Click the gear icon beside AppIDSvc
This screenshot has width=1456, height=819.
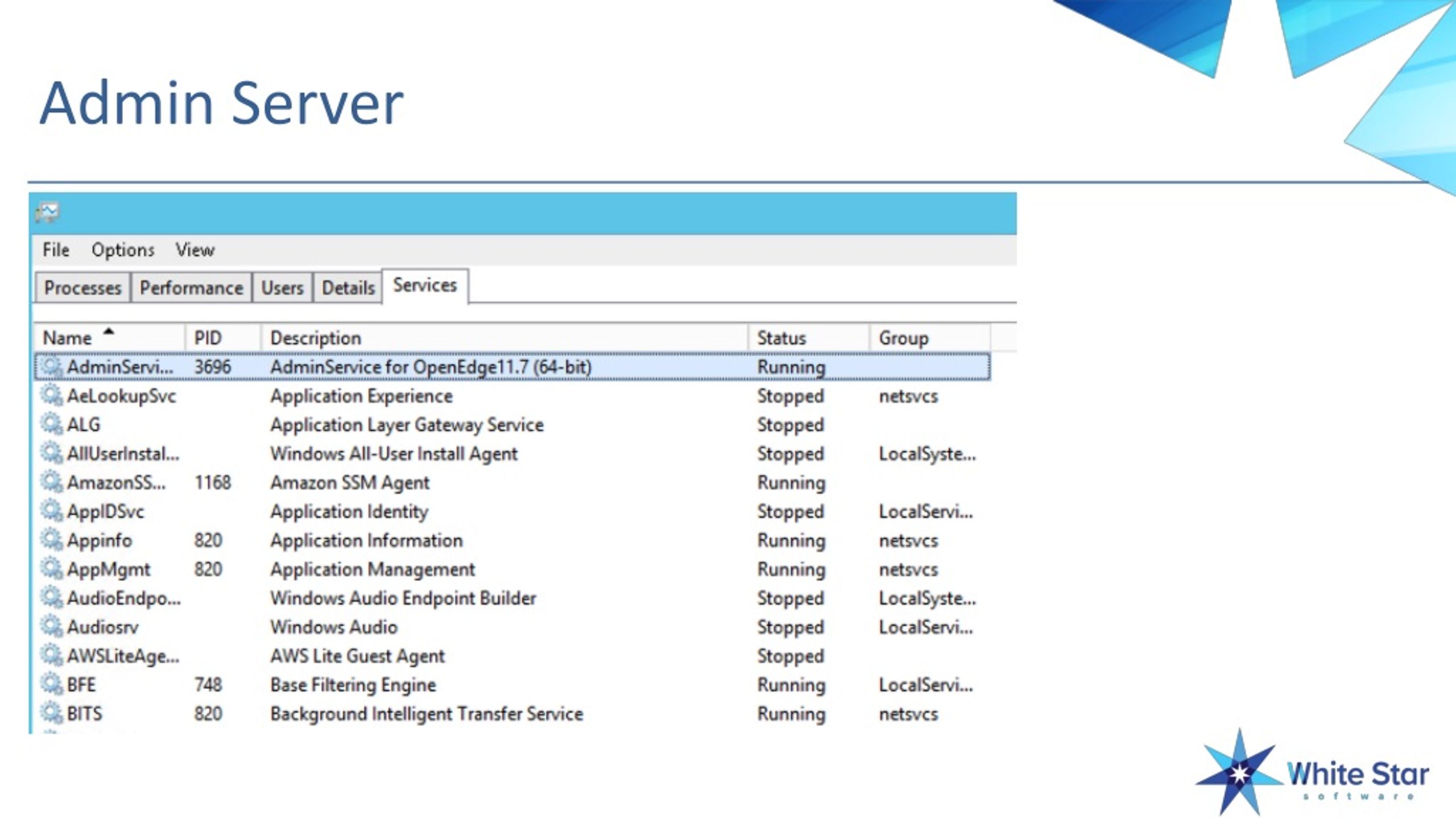point(52,511)
